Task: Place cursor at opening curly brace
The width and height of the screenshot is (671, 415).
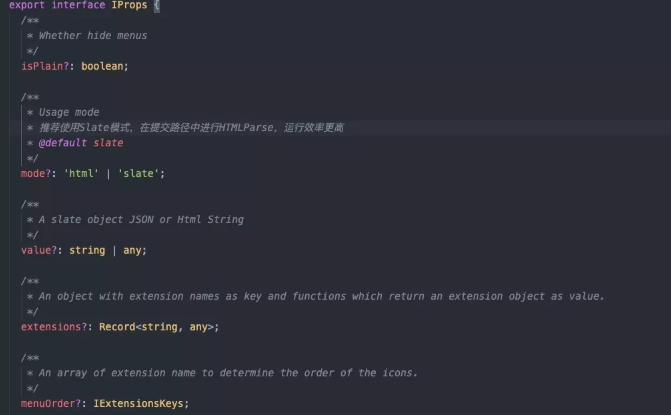Action: [157, 5]
